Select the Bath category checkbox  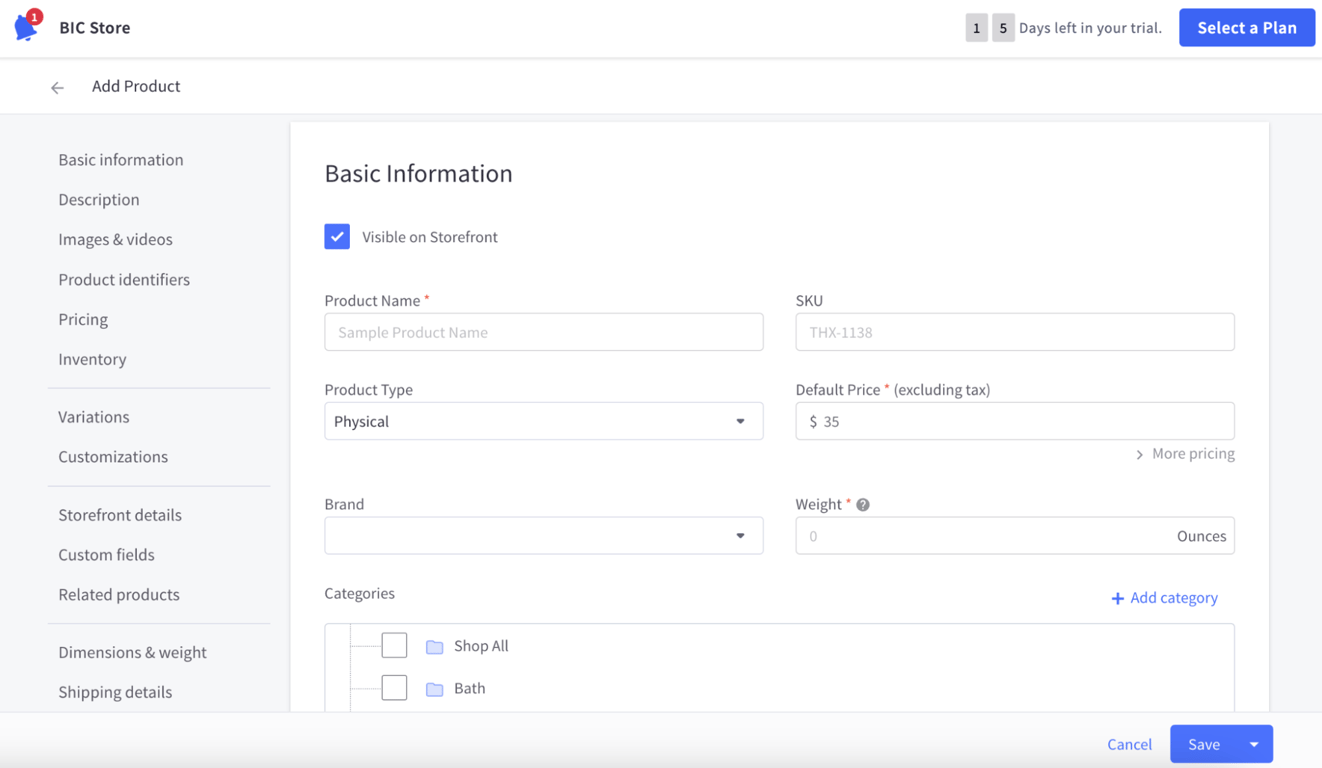(394, 687)
